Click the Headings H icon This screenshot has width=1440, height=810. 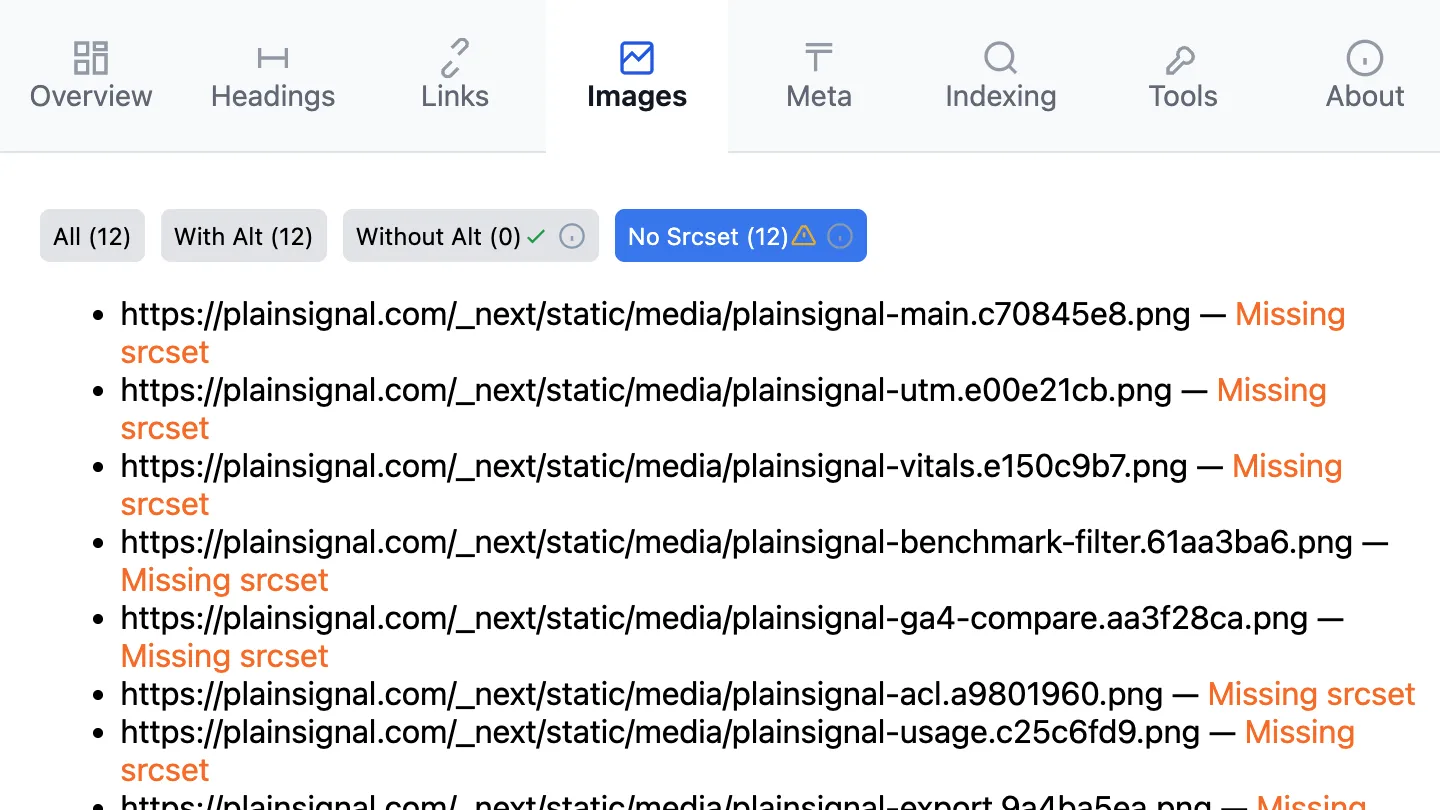pyautogui.click(x=273, y=58)
